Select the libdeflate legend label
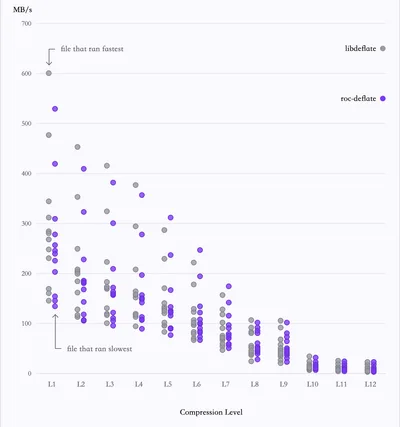The height and width of the screenshot is (427, 400). click(x=360, y=49)
